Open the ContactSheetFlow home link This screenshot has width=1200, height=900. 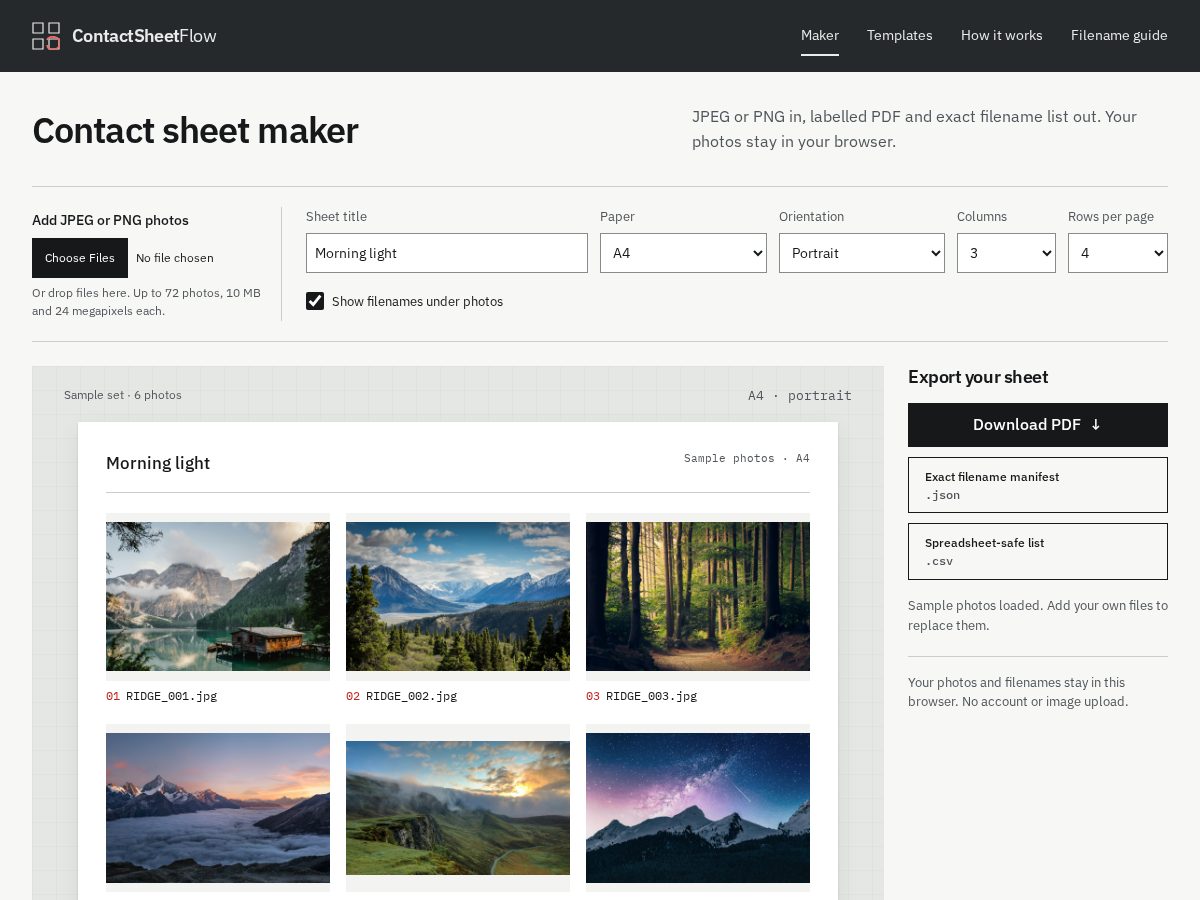pyautogui.click(x=124, y=36)
